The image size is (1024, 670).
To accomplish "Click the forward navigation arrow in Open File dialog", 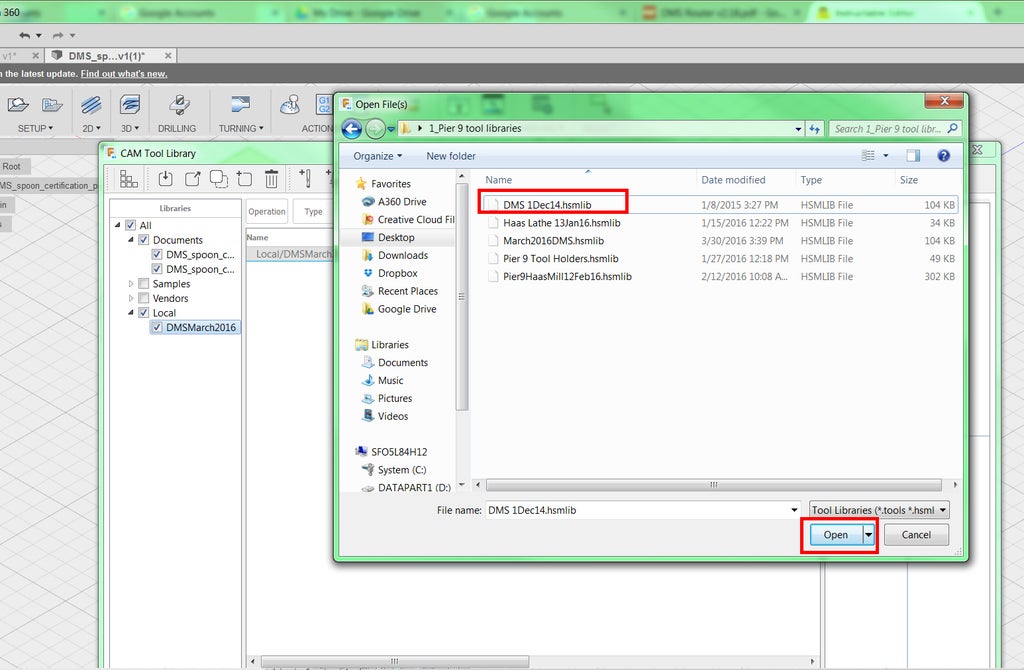I will click(x=375, y=129).
